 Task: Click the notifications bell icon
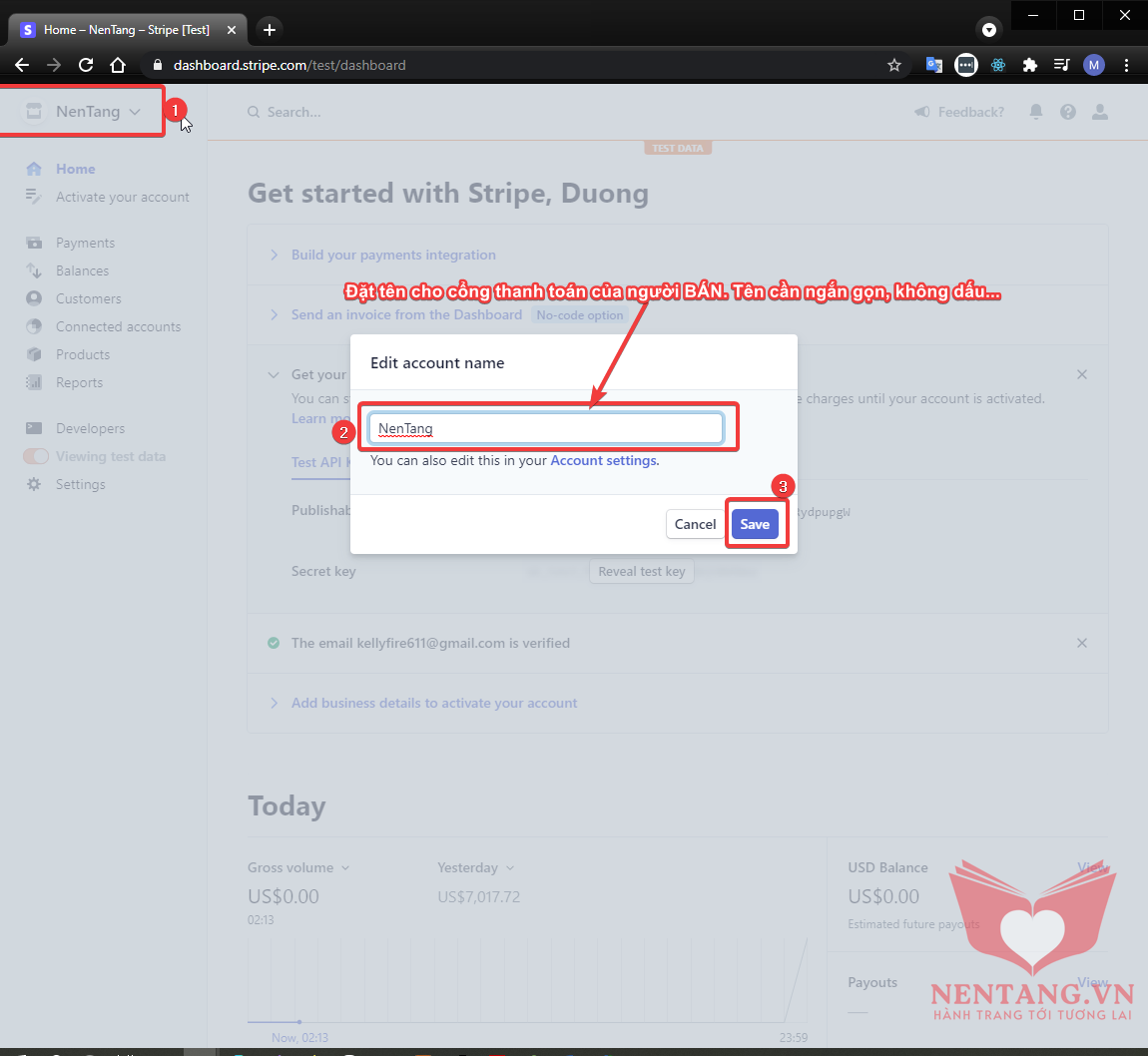(1036, 112)
